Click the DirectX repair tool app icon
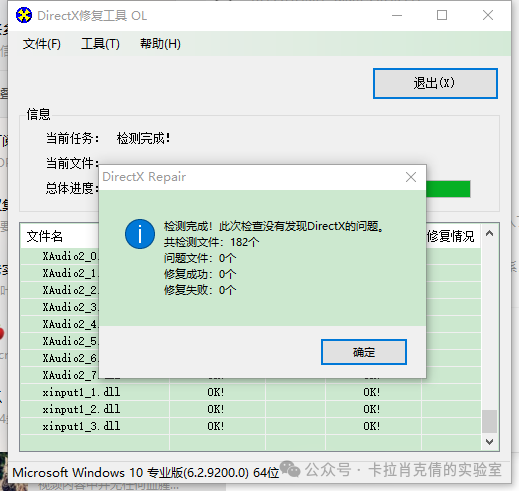519x491 pixels. pyautogui.click(x=24, y=15)
